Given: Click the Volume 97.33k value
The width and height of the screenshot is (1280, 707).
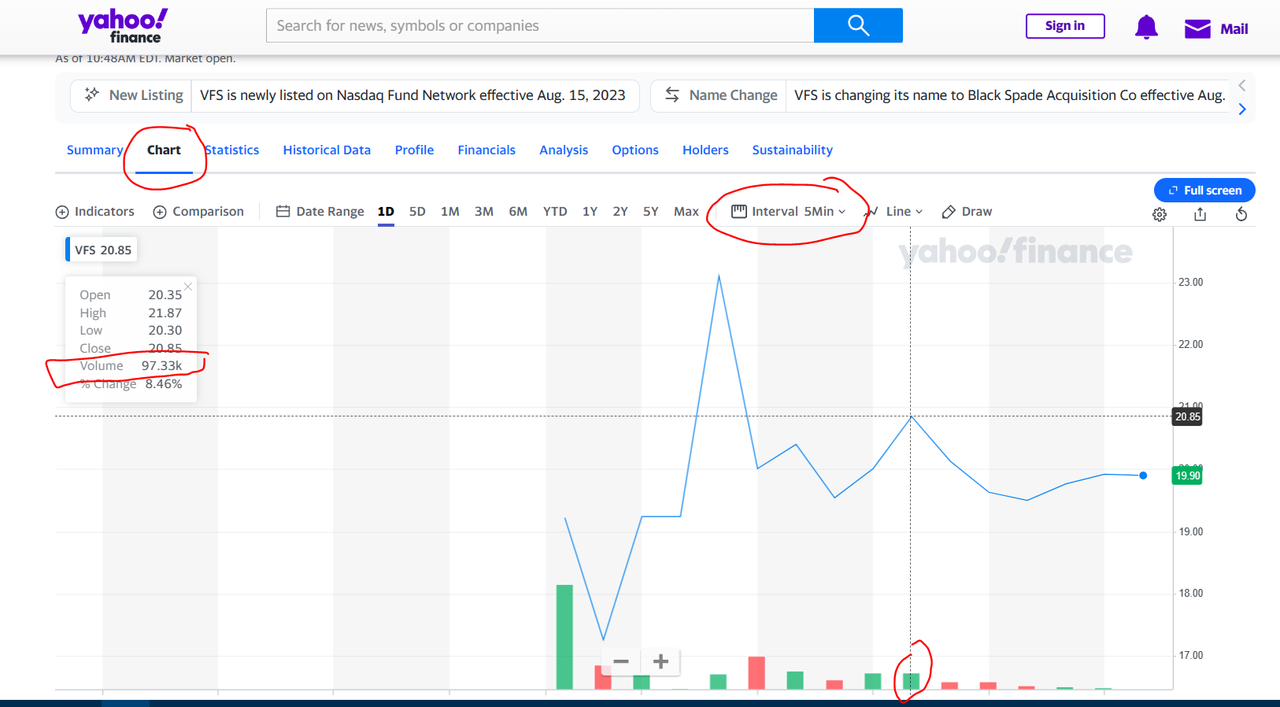Looking at the screenshot, I should (x=162, y=366).
